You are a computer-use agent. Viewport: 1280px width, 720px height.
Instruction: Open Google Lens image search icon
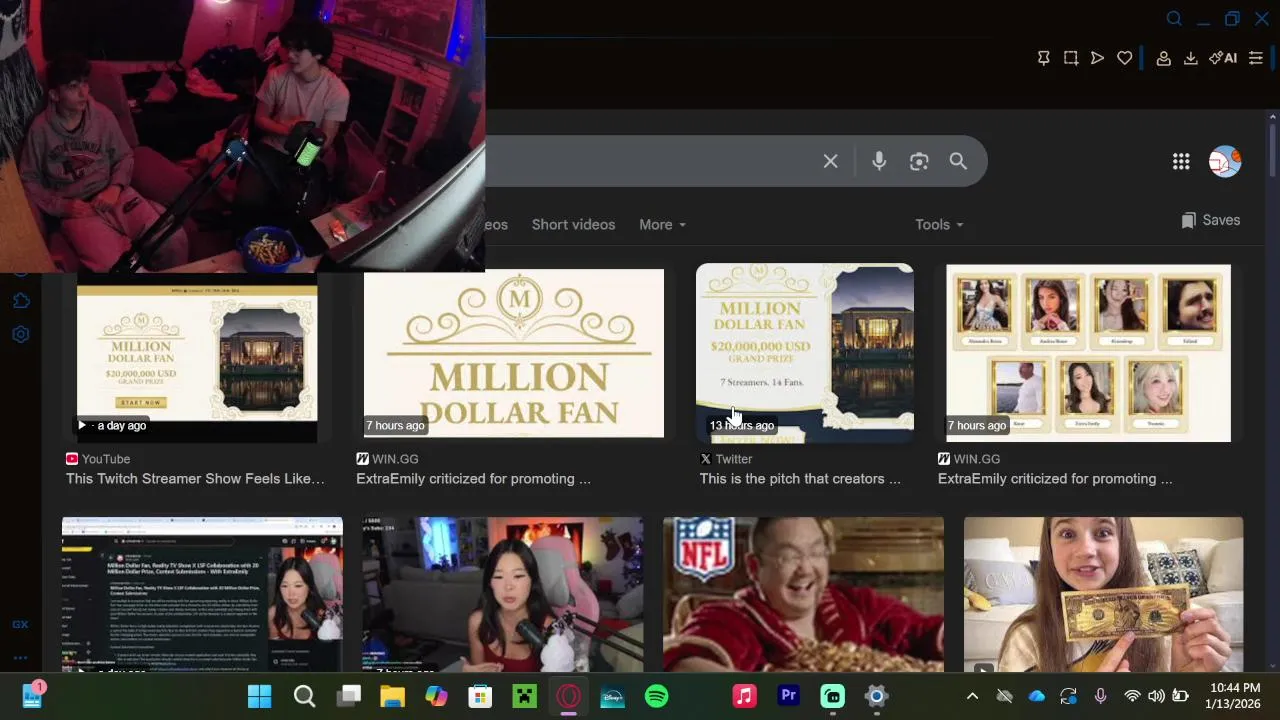(919, 161)
